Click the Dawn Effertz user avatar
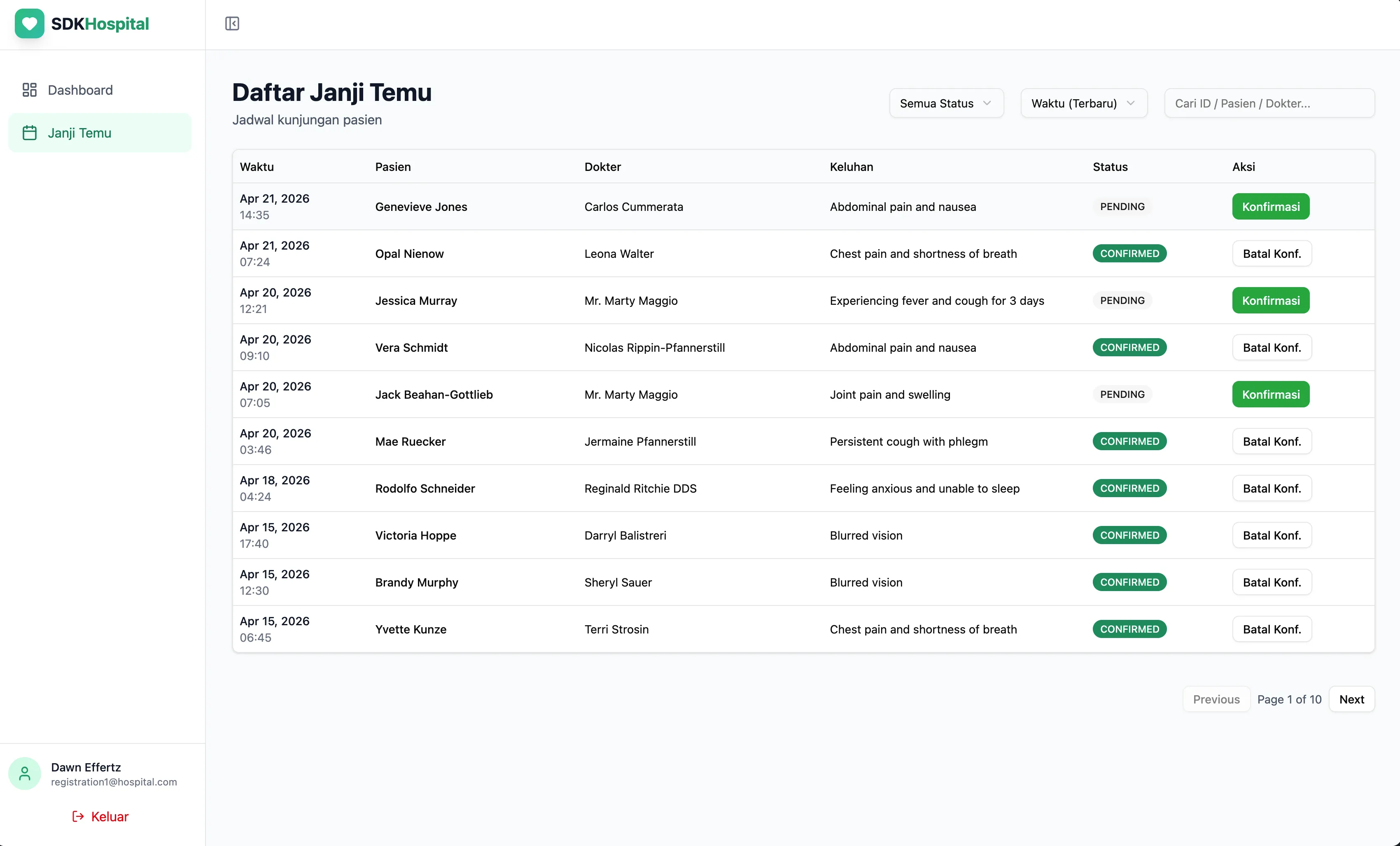Viewport: 1400px width, 846px height. 25,773
